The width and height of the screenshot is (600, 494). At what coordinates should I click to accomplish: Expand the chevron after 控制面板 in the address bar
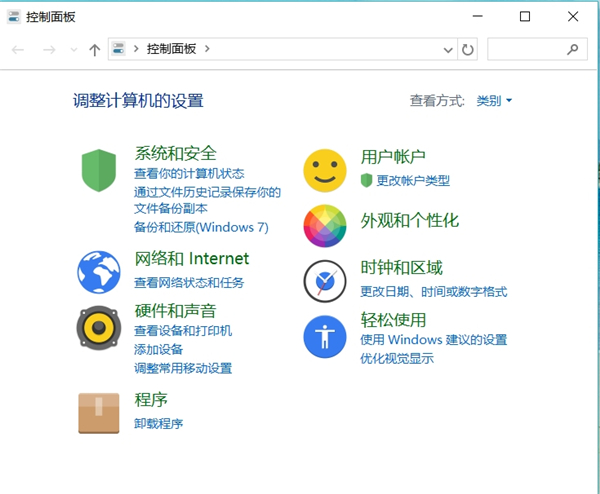206,49
